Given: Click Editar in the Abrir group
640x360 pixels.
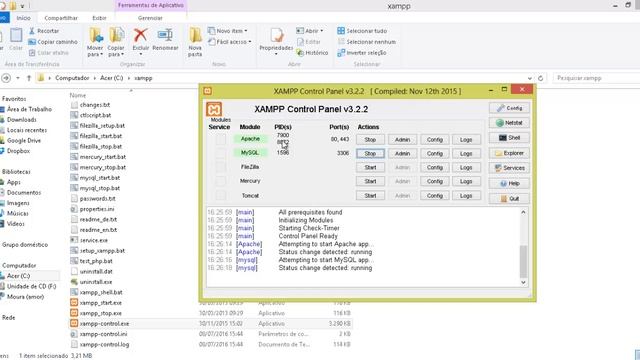Looking at the screenshot, I should (x=309, y=42).
